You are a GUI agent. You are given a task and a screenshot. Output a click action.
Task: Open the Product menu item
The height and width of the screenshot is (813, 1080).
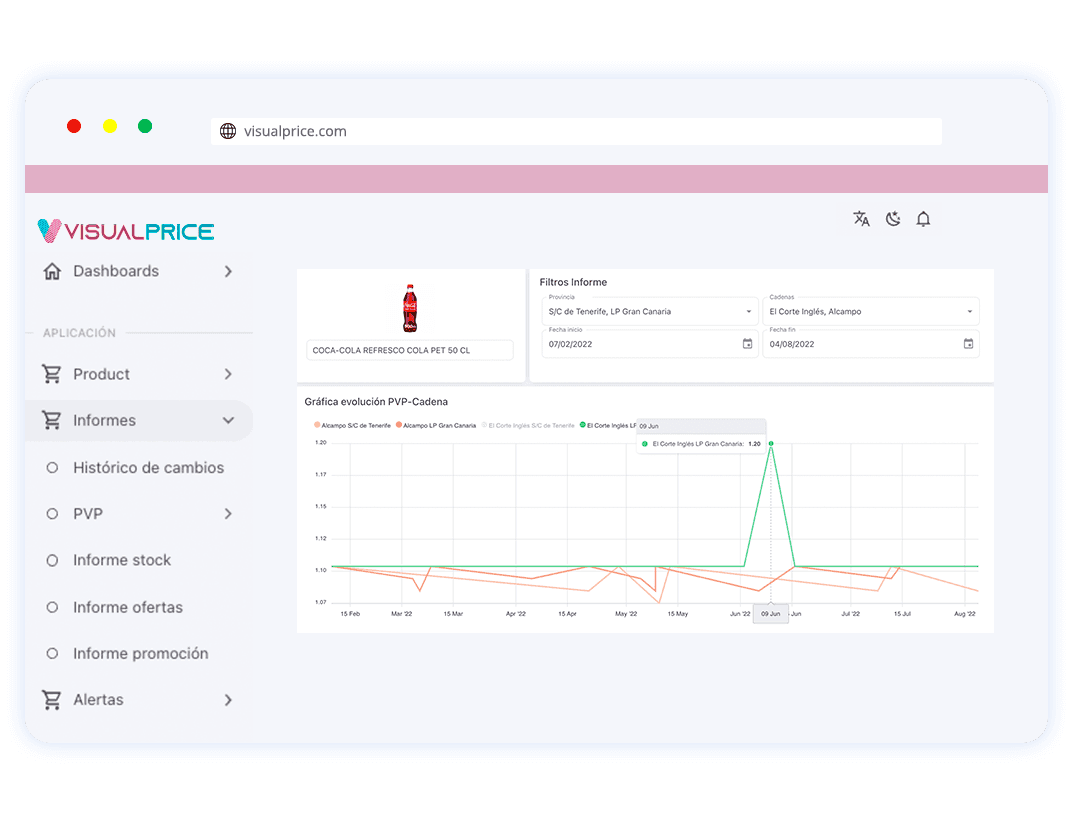click(x=139, y=374)
